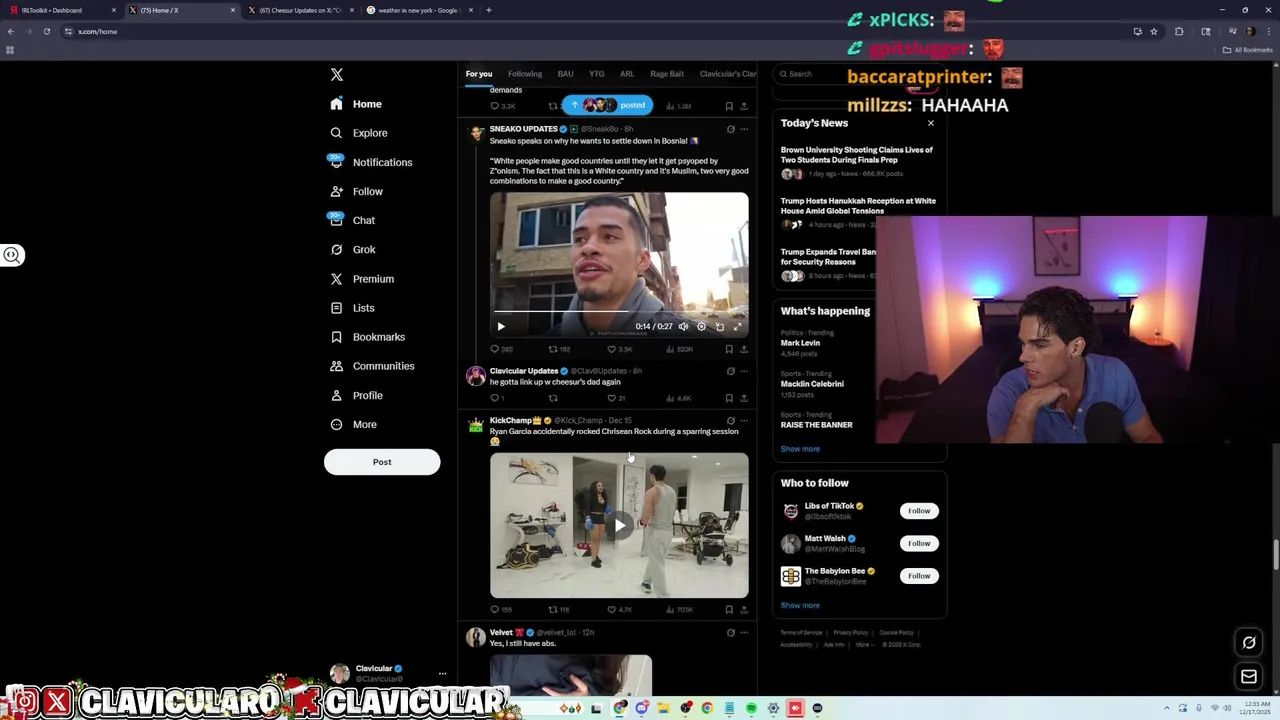Go to Home in sidebar
This screenshot has width=1280, height=720.
click(x=355, y=104)
